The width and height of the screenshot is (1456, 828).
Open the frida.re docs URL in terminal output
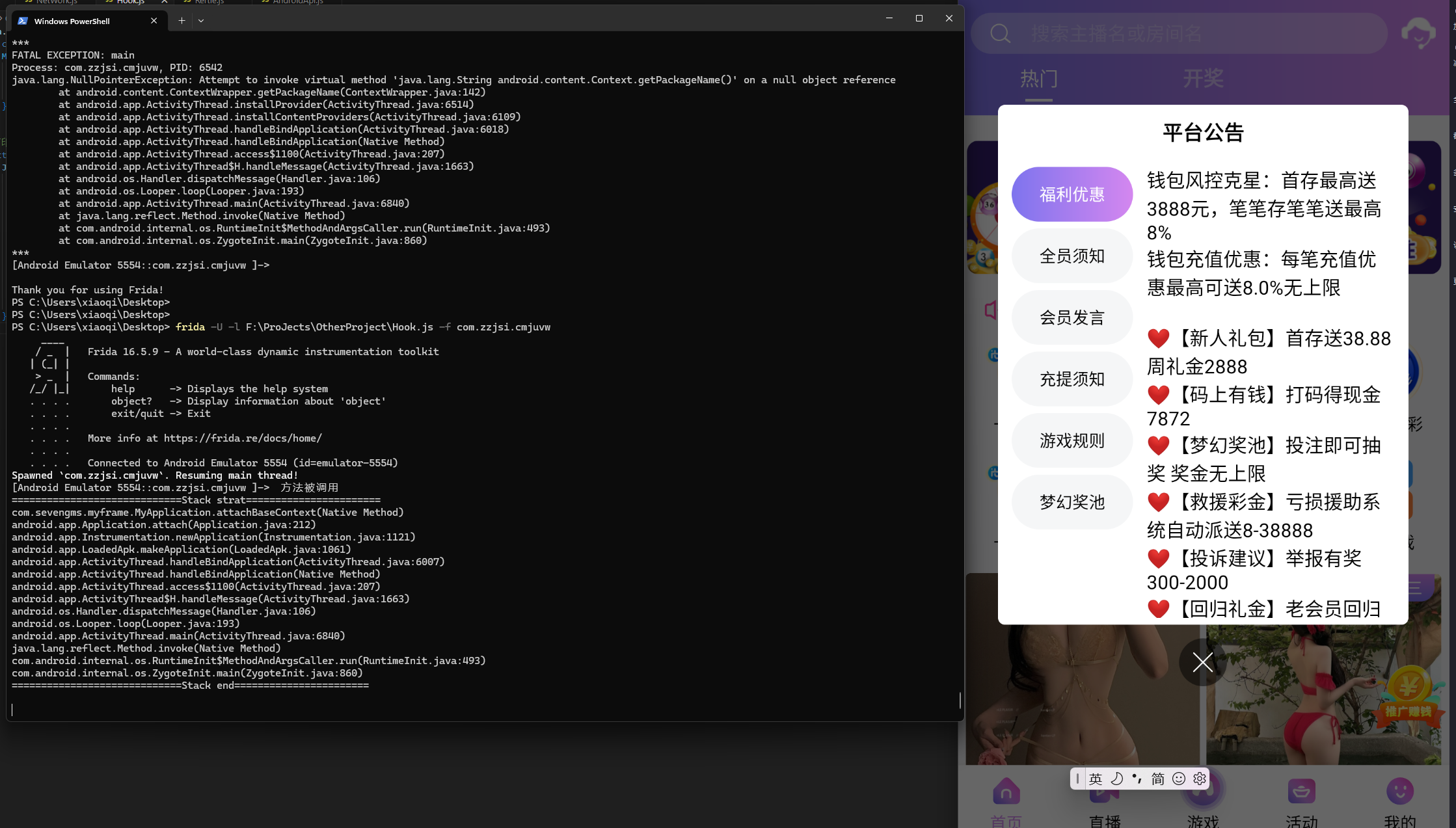(243, 438)
